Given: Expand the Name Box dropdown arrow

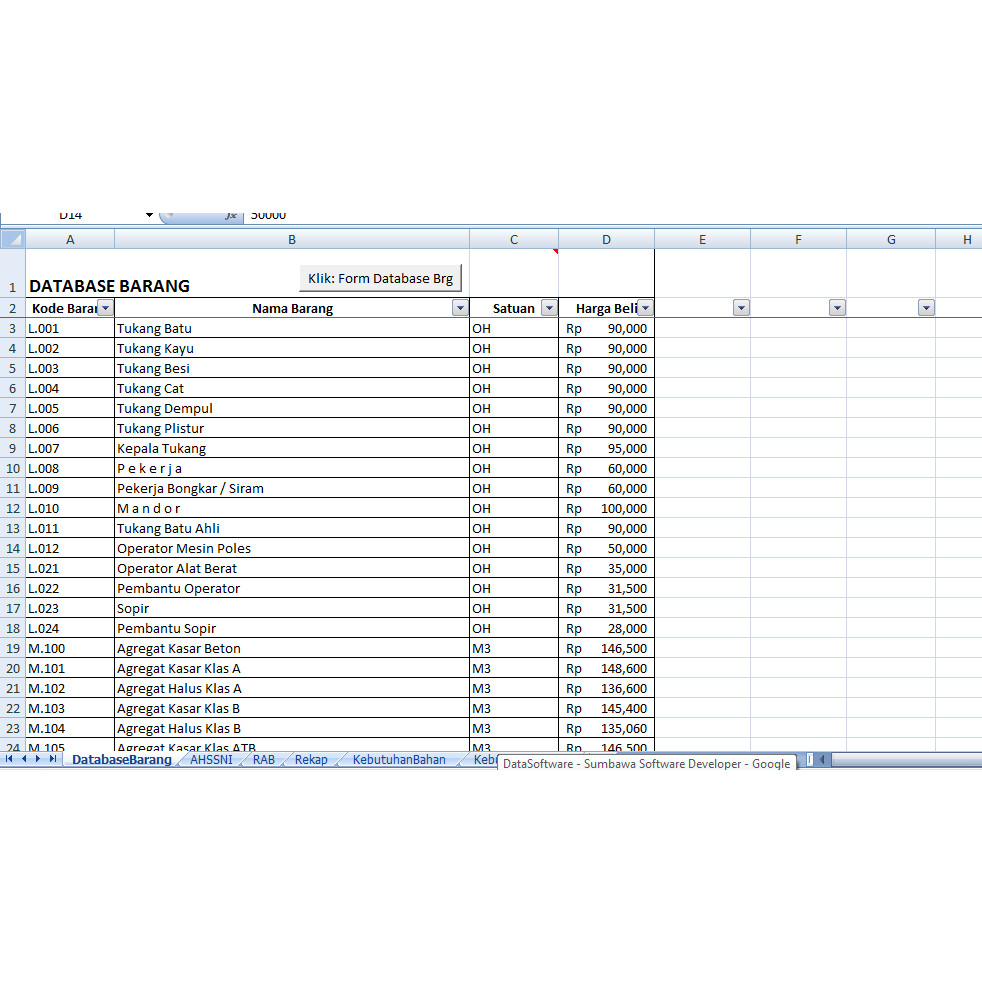Looking at the screenshot, I should pyautogui.click(x=149, y=215).
